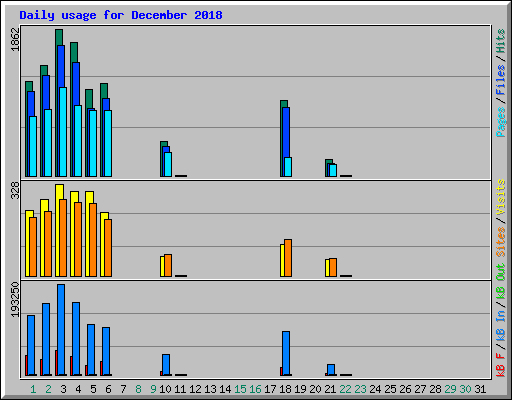Click the yellow visits bar for day 5
The height and width of the screenshot is (400, 512).
coord(89,234)
